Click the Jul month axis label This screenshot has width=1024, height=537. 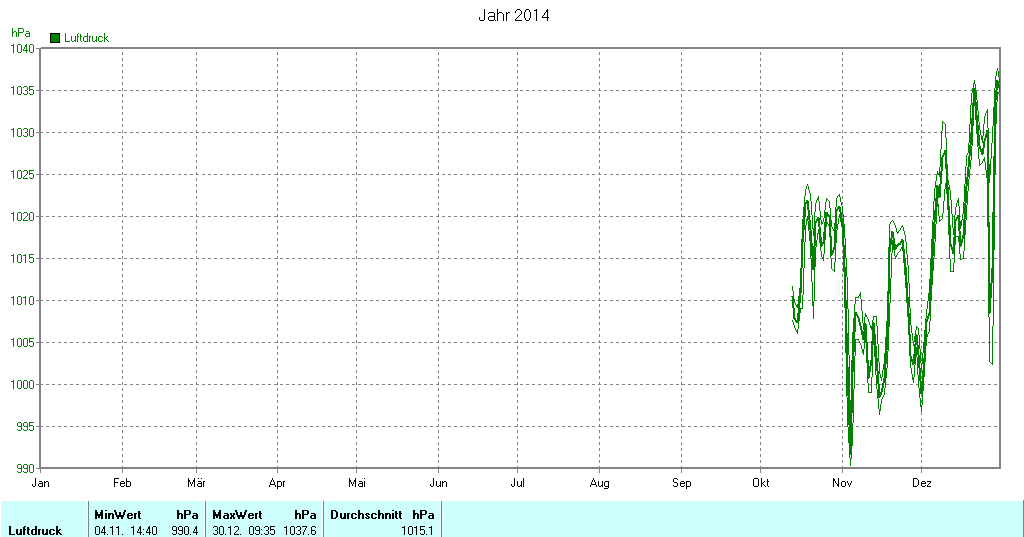click(x=518, y=483)
